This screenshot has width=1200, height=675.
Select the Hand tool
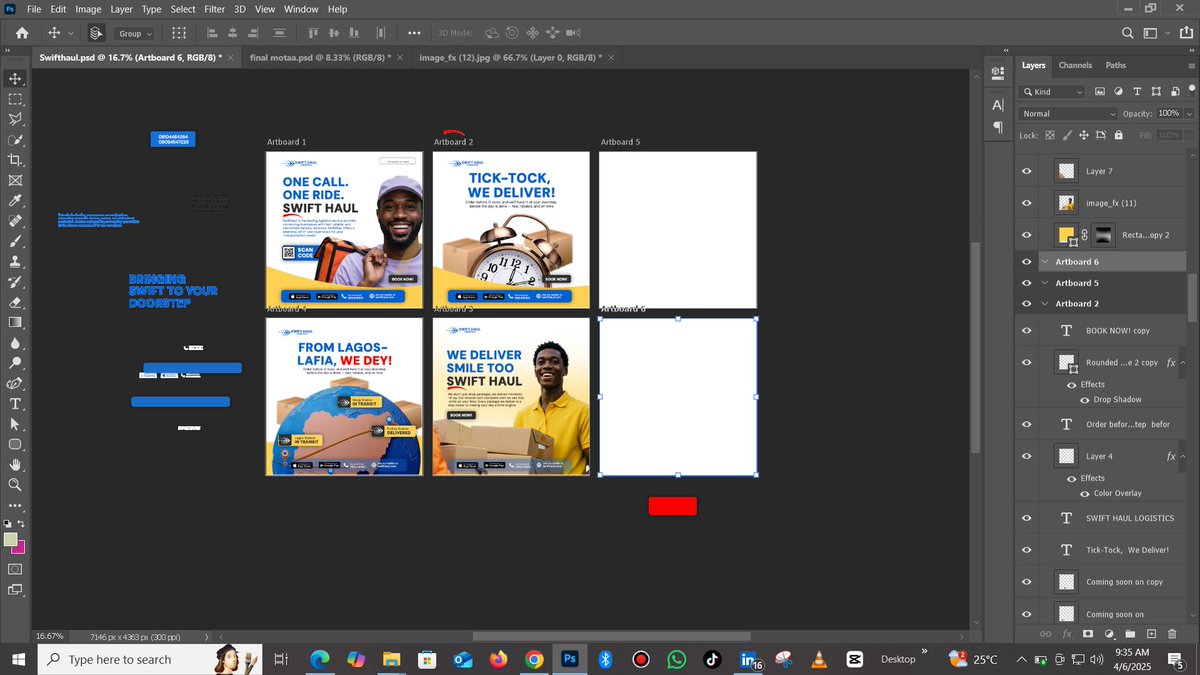point(15,465)
